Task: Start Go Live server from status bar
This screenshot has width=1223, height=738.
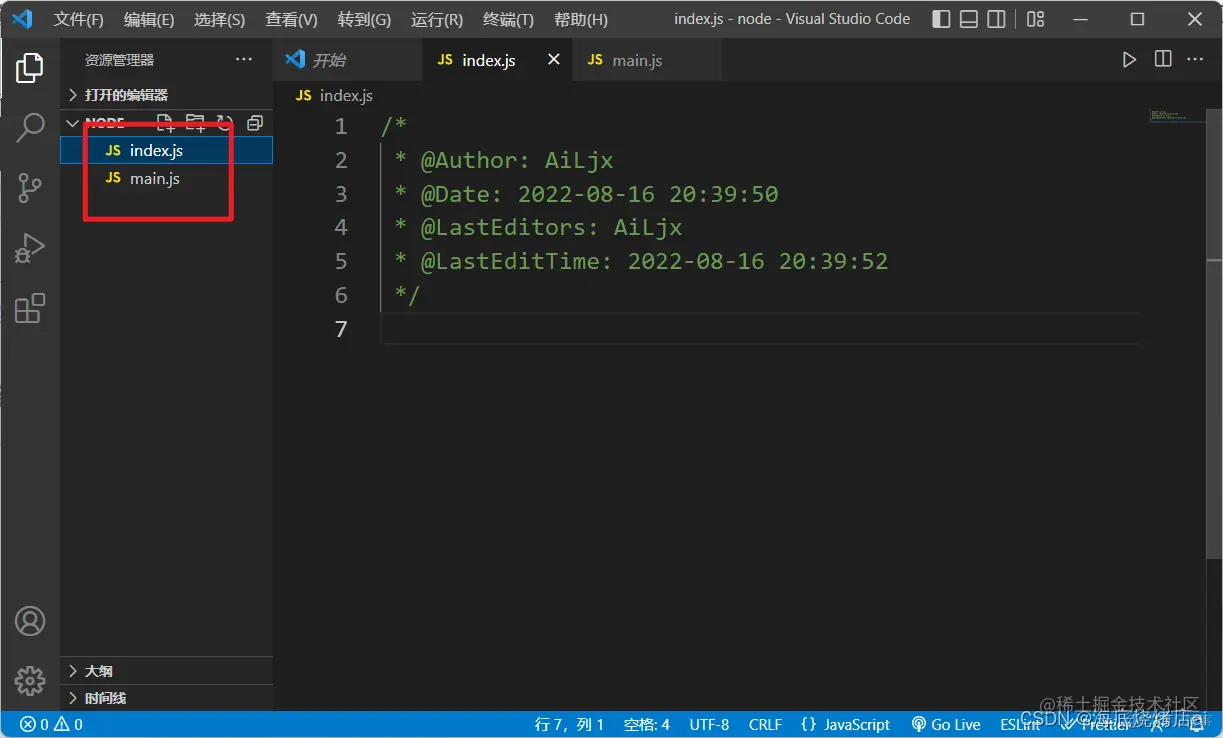Action: coord(946,725)
